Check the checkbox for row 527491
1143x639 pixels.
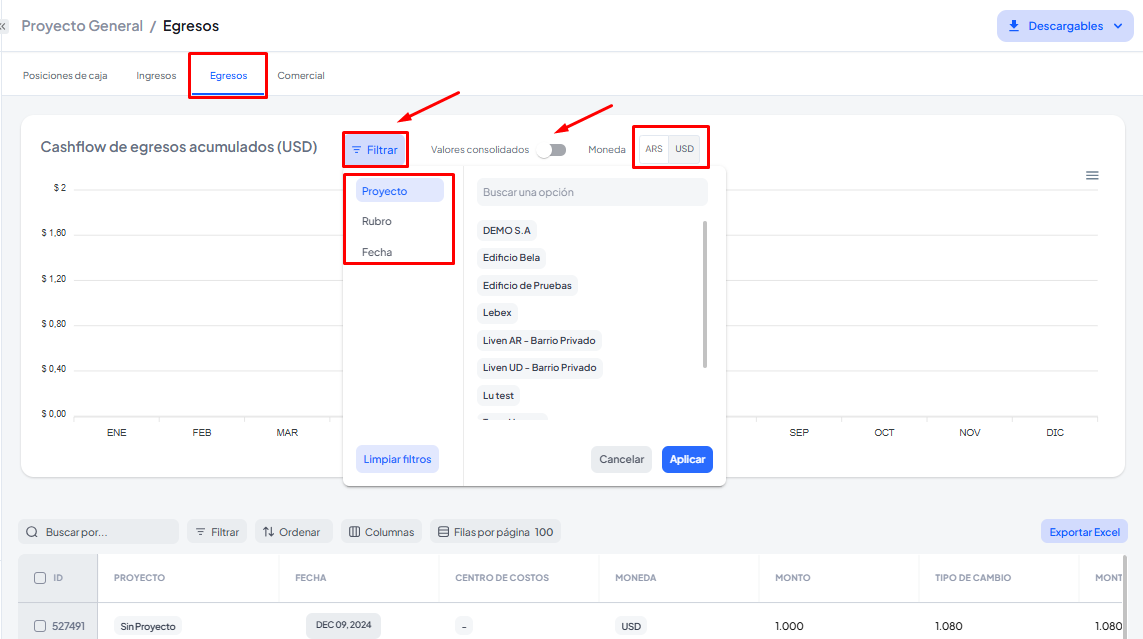pyautogui.click(x=40, y=626)
